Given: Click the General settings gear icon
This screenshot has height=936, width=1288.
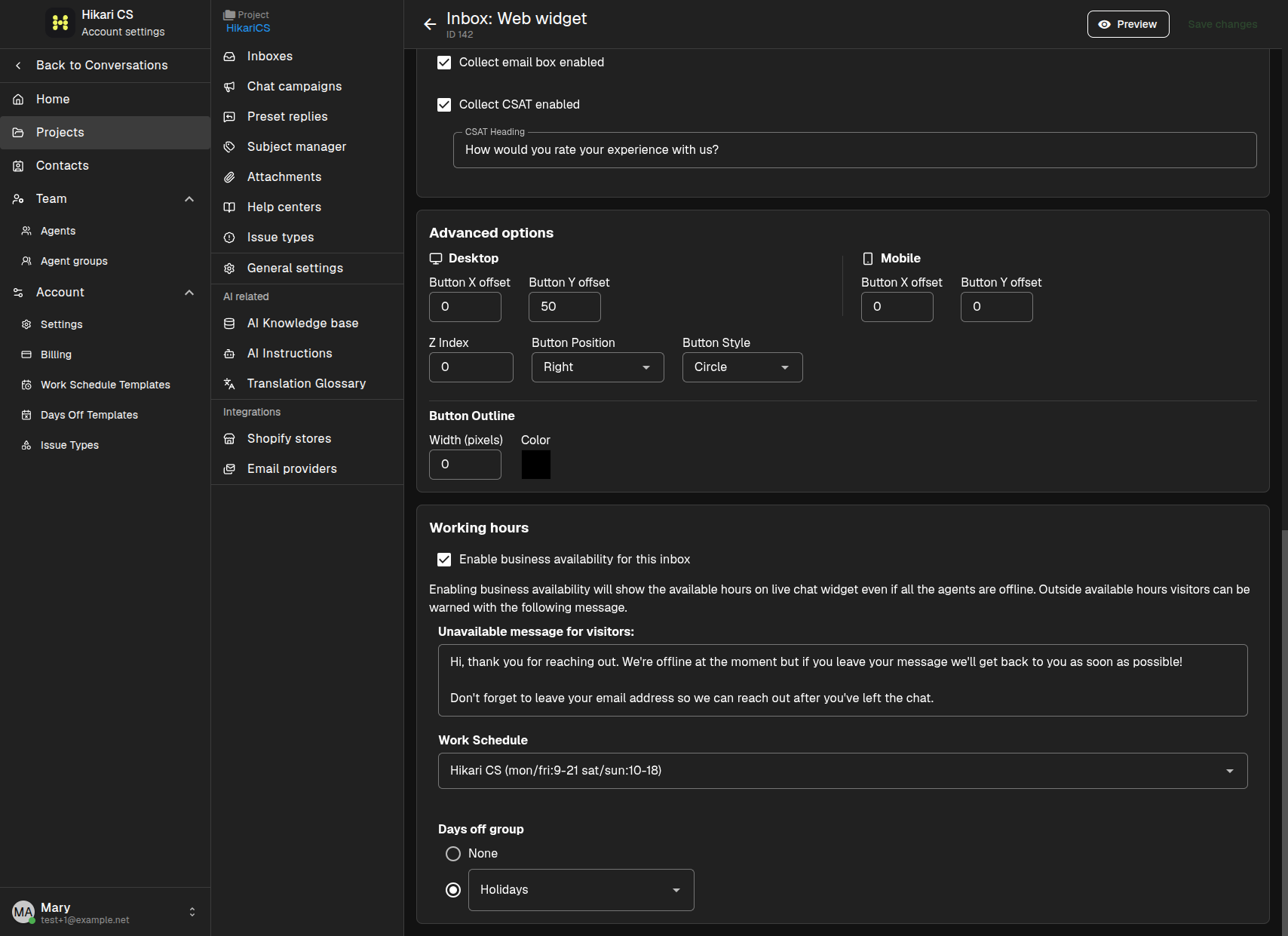Looking at the screenshot, I should 229,269.
